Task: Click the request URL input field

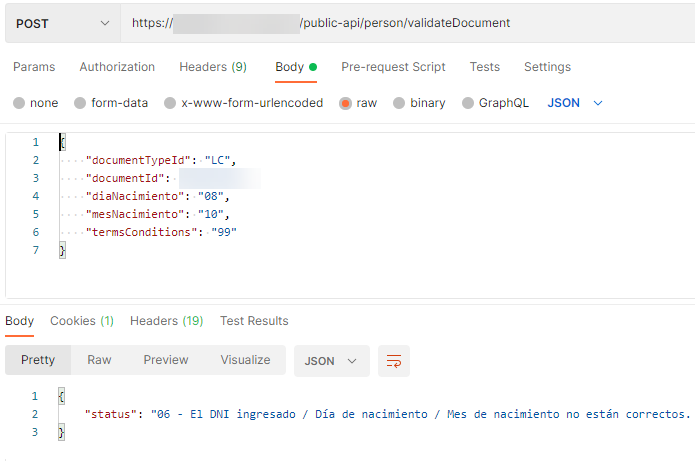Action: [408, 23]
